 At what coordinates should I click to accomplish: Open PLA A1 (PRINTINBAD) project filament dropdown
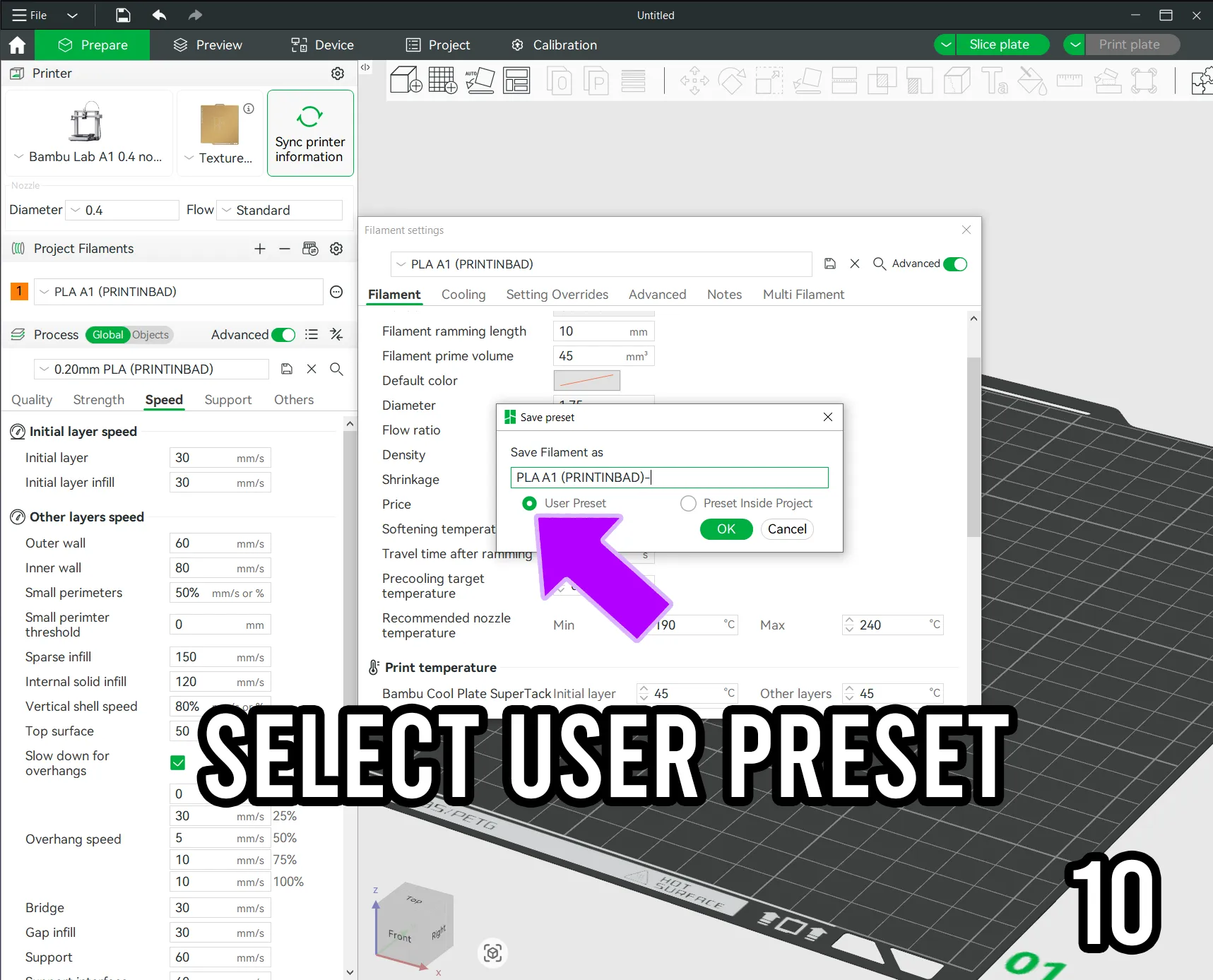coord(179,292)
